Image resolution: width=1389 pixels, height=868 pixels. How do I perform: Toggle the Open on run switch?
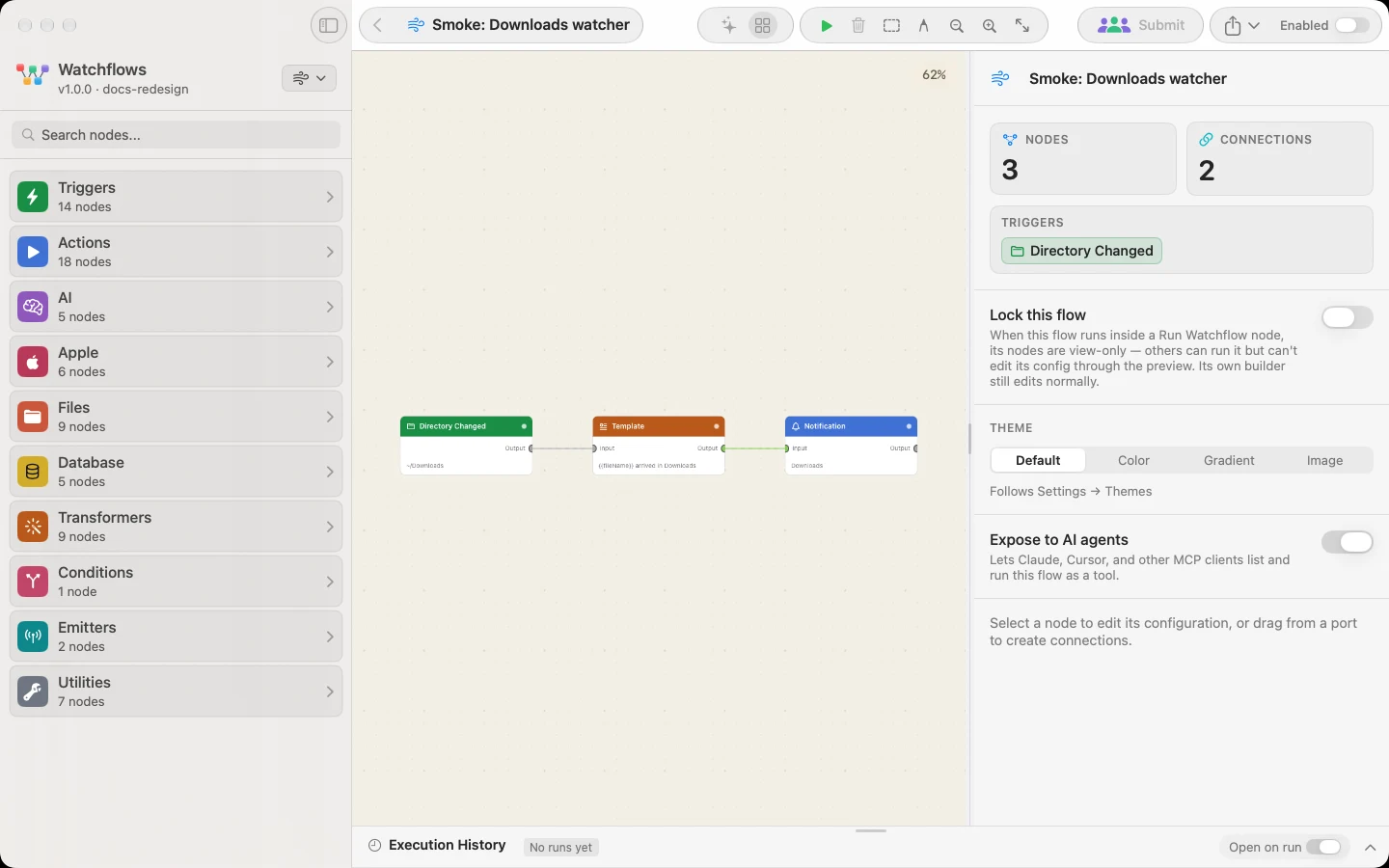[x=1323, y=847]
